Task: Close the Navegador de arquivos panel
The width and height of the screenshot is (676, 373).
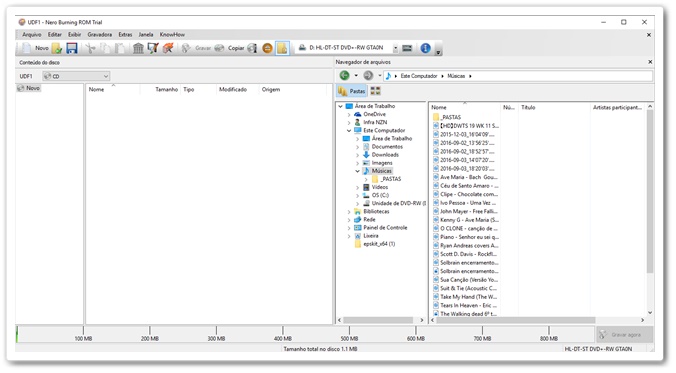Action: [650, 62]
